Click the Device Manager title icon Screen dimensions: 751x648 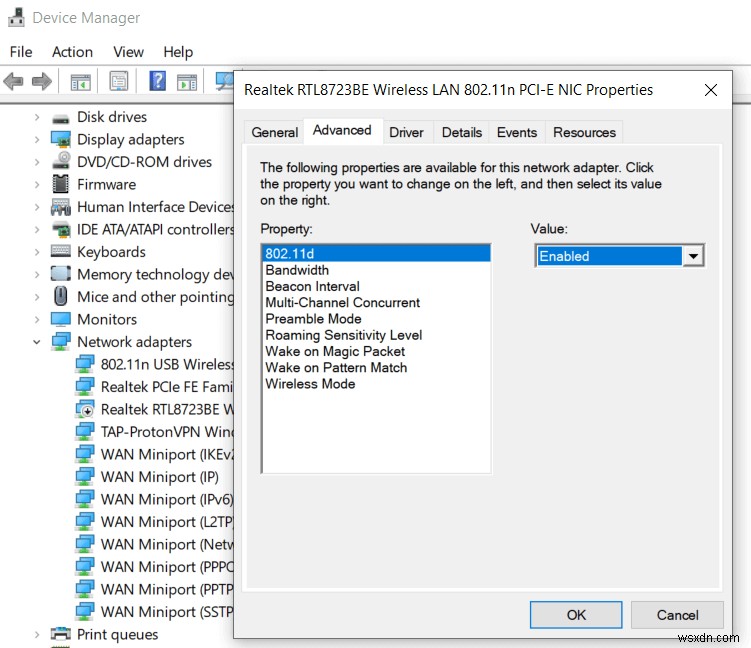(16, 17)
